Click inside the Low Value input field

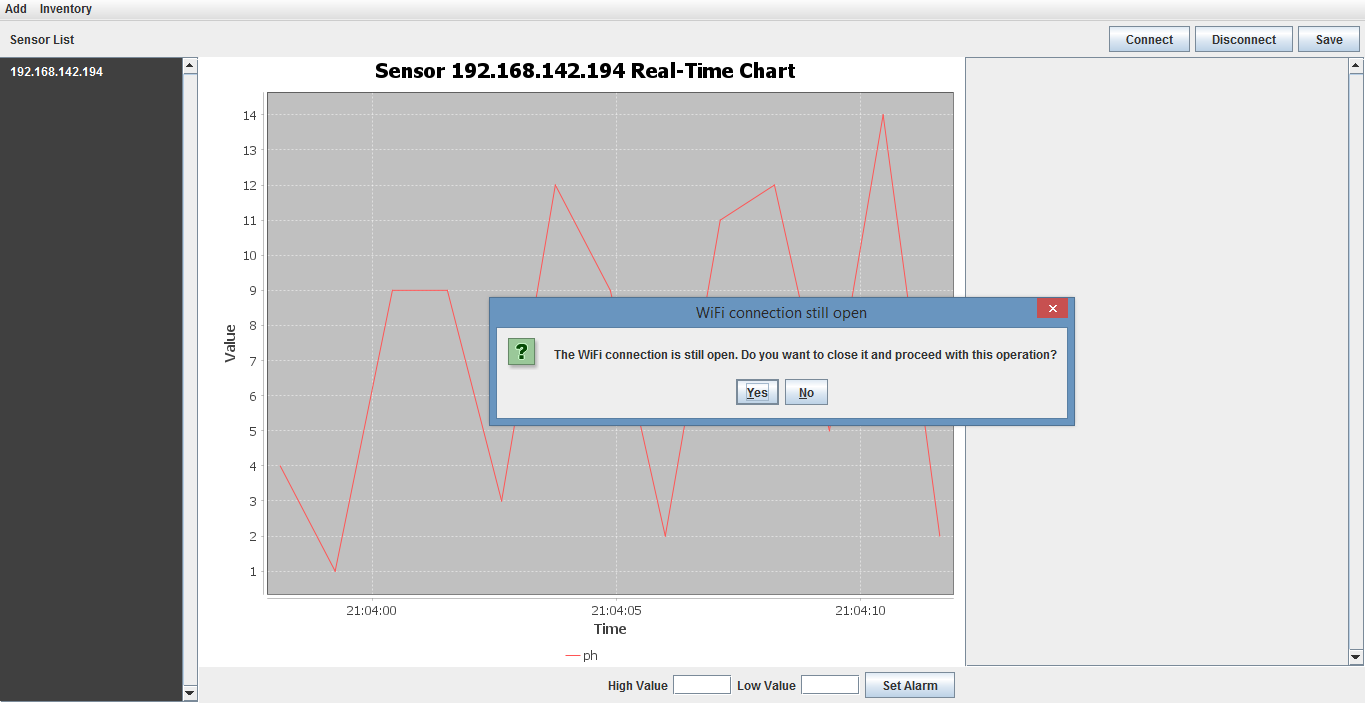pos(829,684)
